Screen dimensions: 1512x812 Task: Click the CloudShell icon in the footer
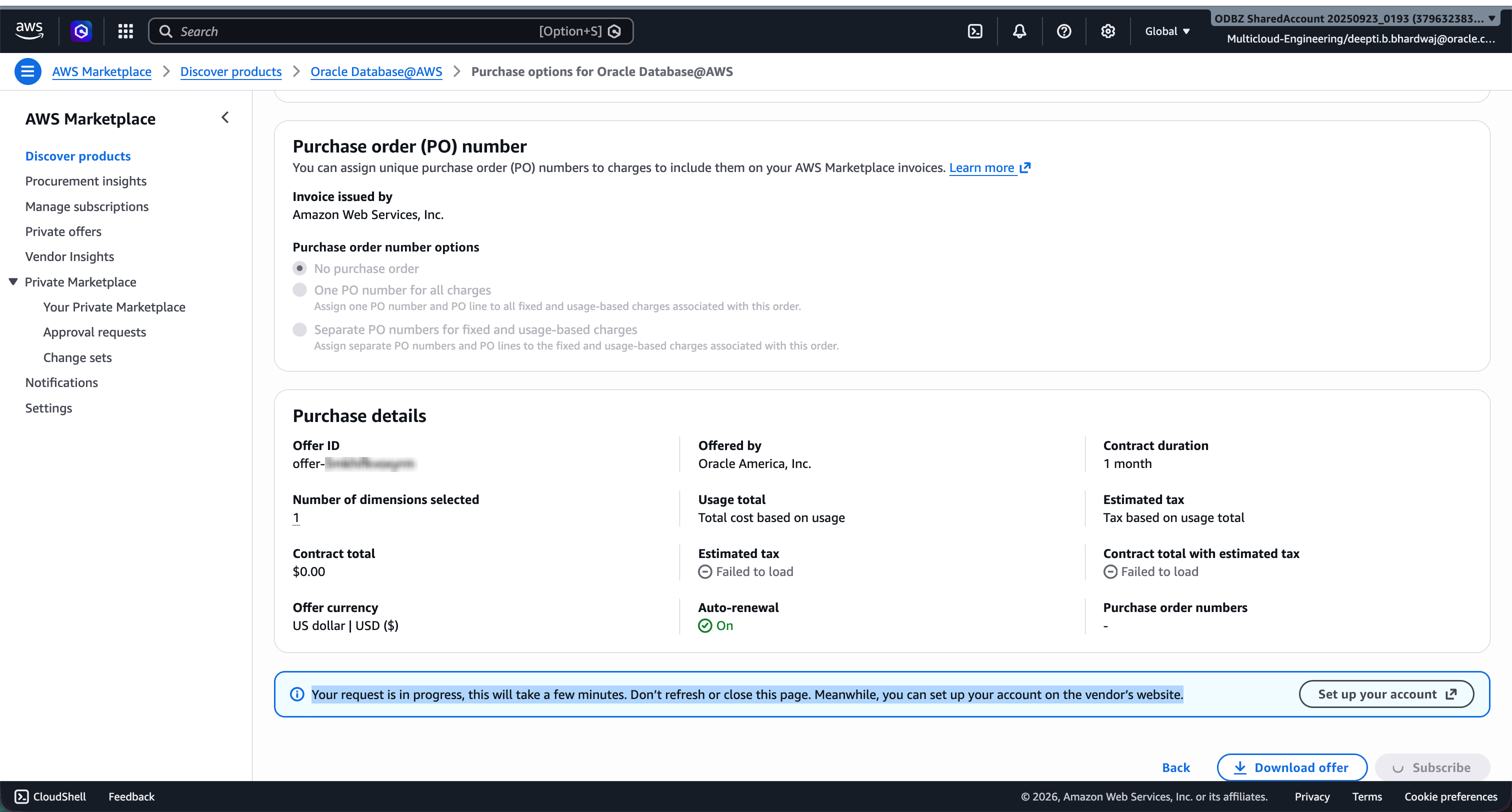pyautogui.click(x=21, y=796)
